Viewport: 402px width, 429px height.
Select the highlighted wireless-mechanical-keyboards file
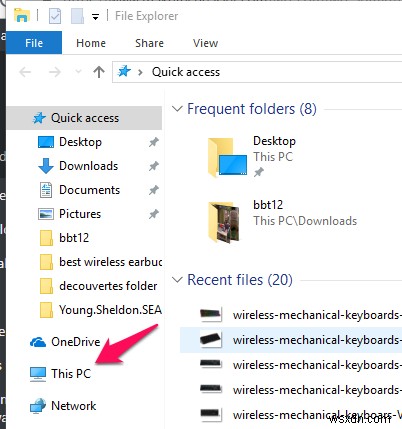(291, 340)
